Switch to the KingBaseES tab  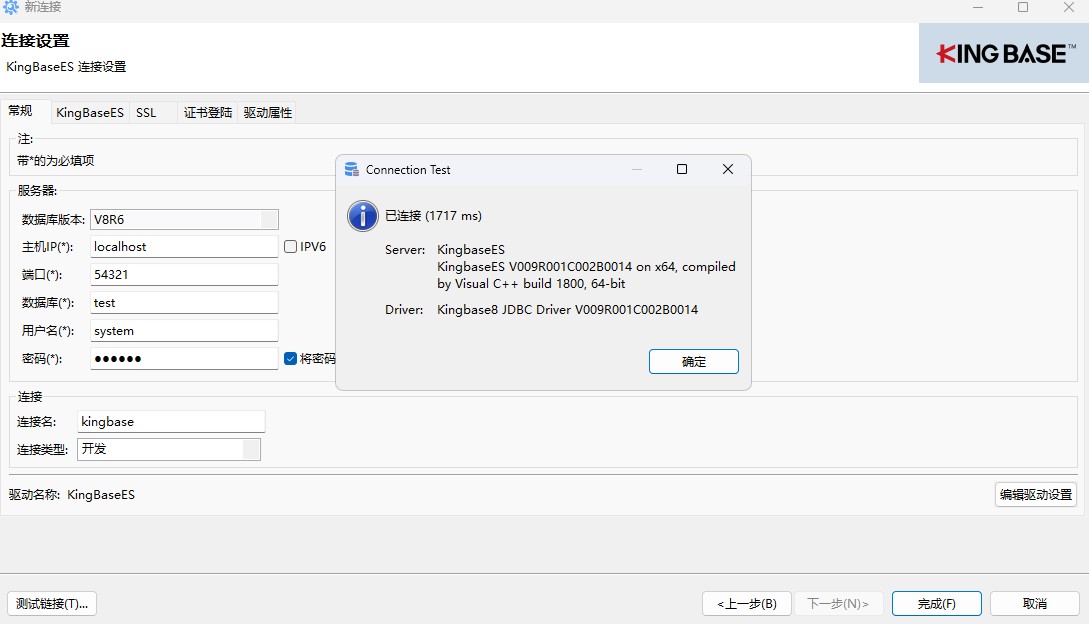90,113
